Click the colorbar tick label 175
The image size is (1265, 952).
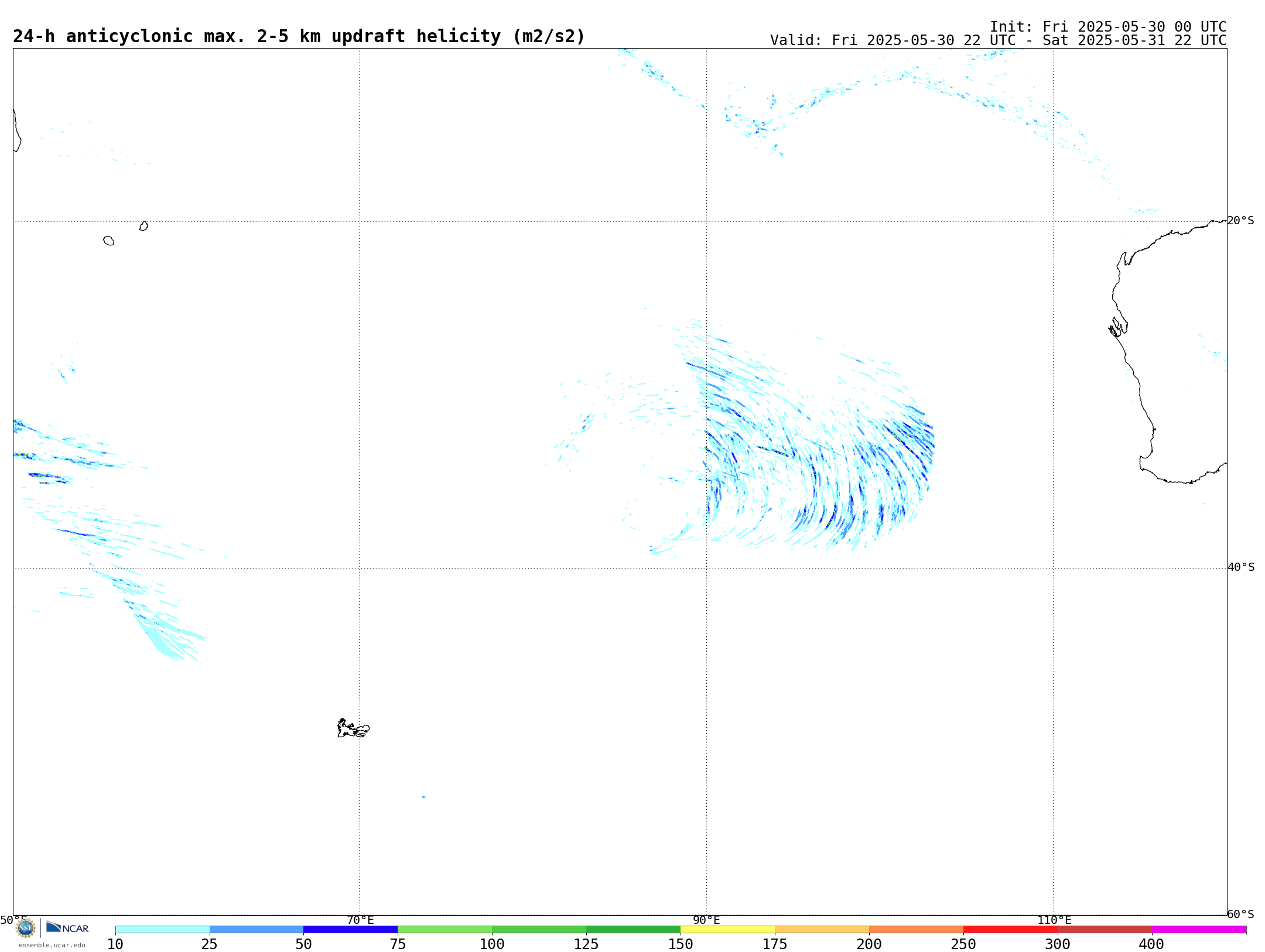point(775,944)
